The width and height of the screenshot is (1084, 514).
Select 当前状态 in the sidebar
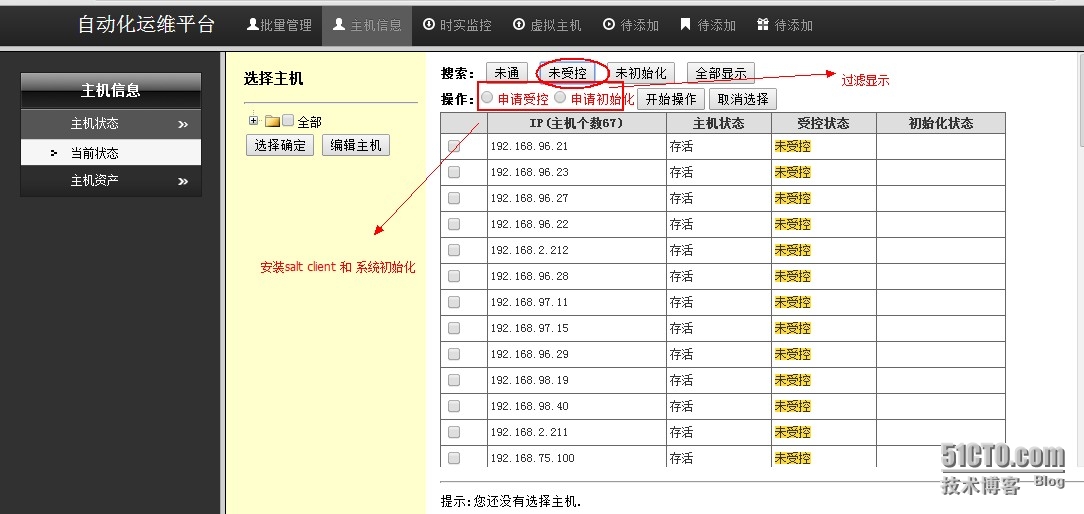click(x=111, y=153)
